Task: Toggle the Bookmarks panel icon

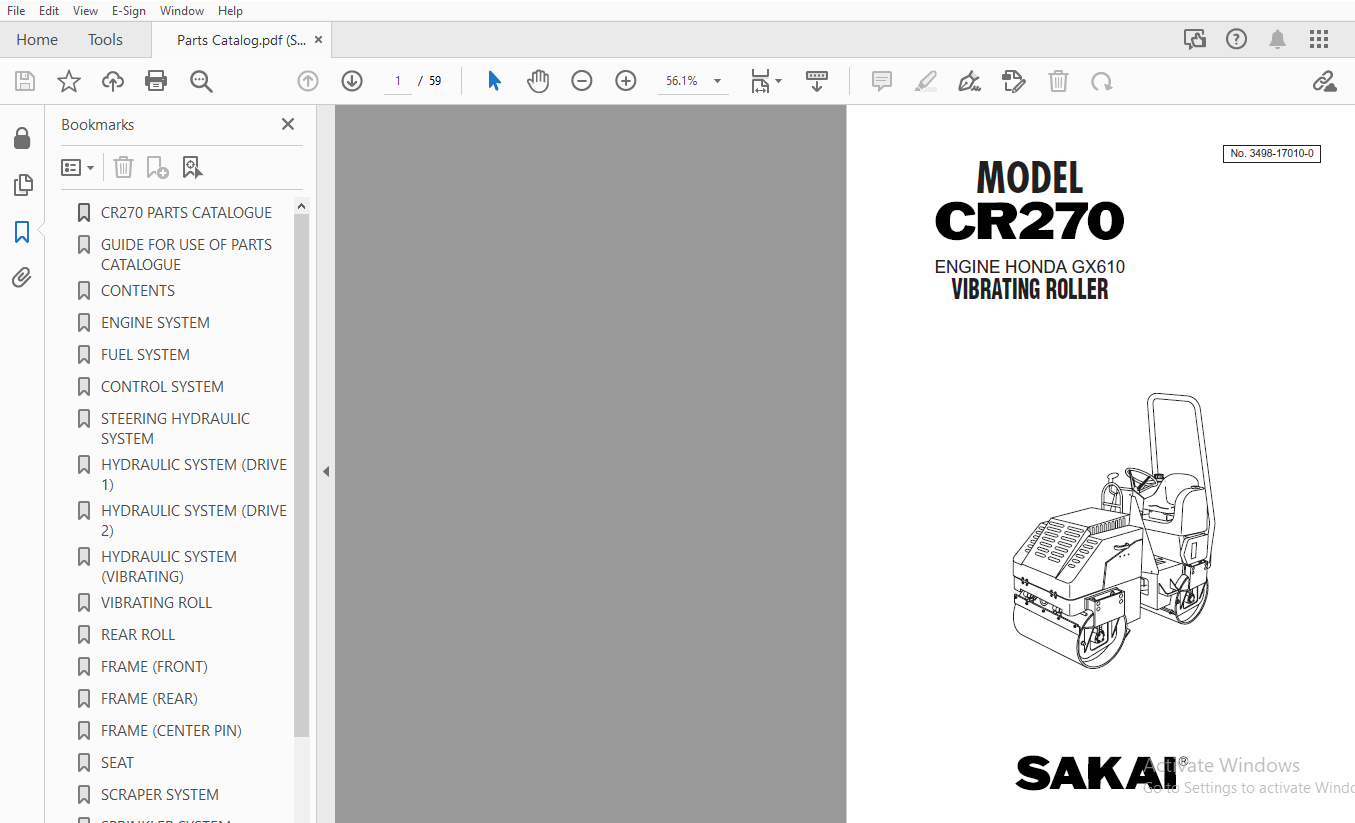Action: point(22,232)
